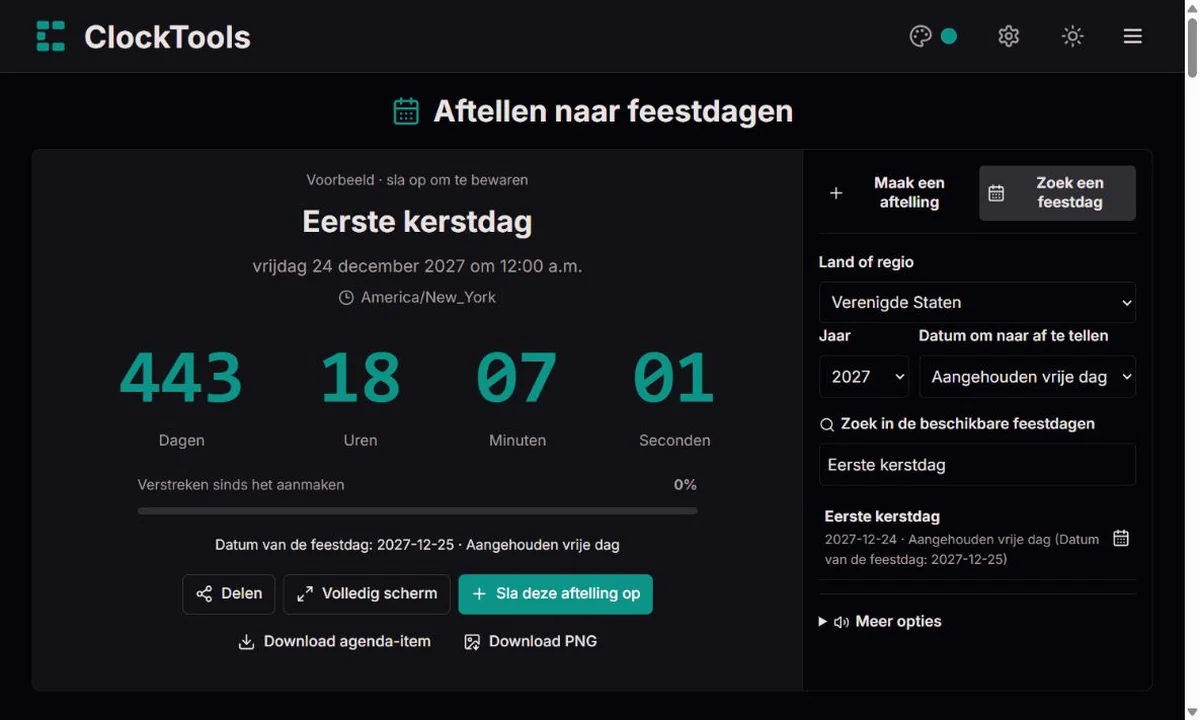The height and width of the screenshot is (720, 1200).
Task: Click the ClockTools logo icon
Action: tap(51, 36)
